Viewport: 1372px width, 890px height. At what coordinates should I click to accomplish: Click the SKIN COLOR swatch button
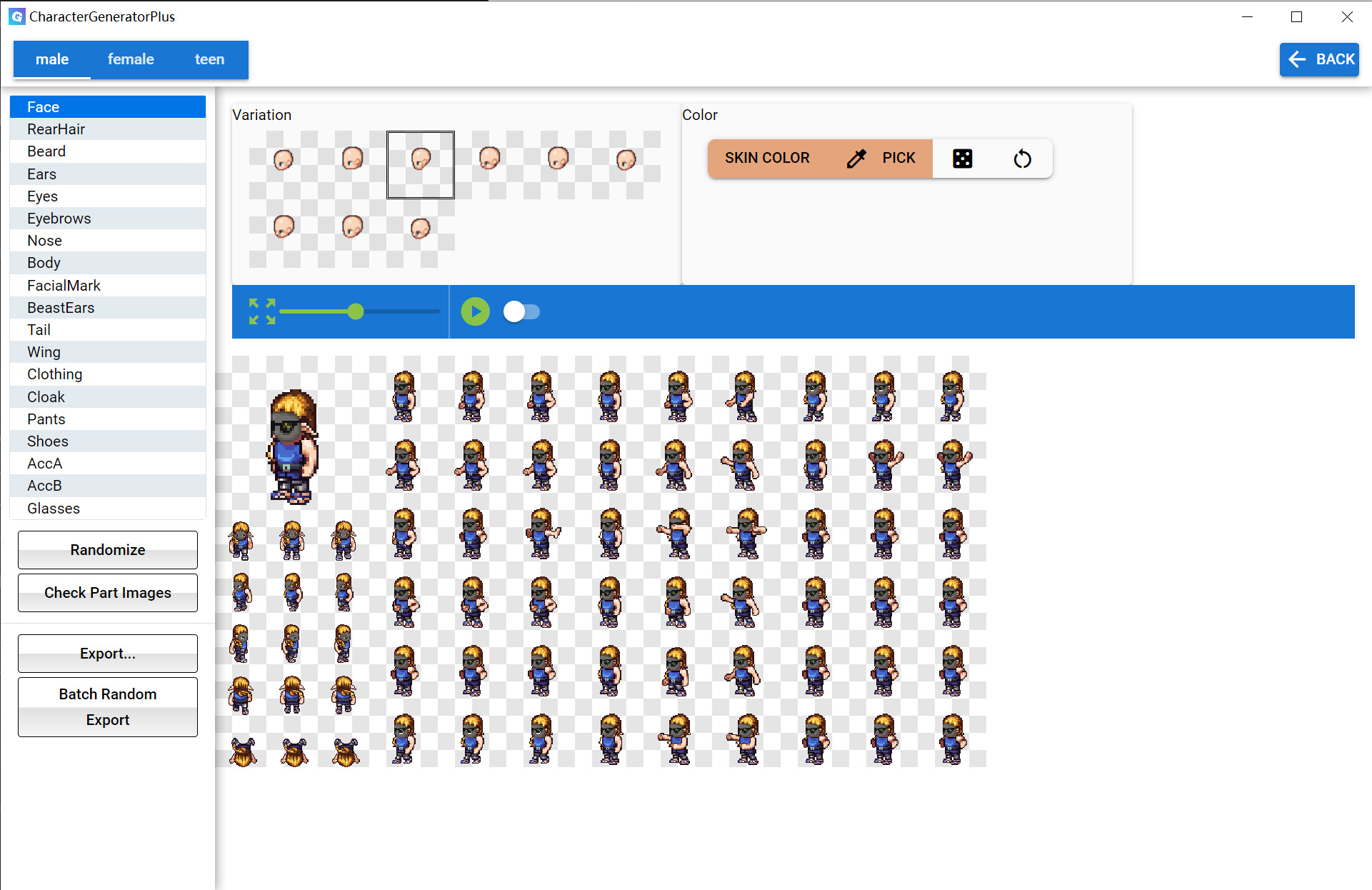coord(768,158)
